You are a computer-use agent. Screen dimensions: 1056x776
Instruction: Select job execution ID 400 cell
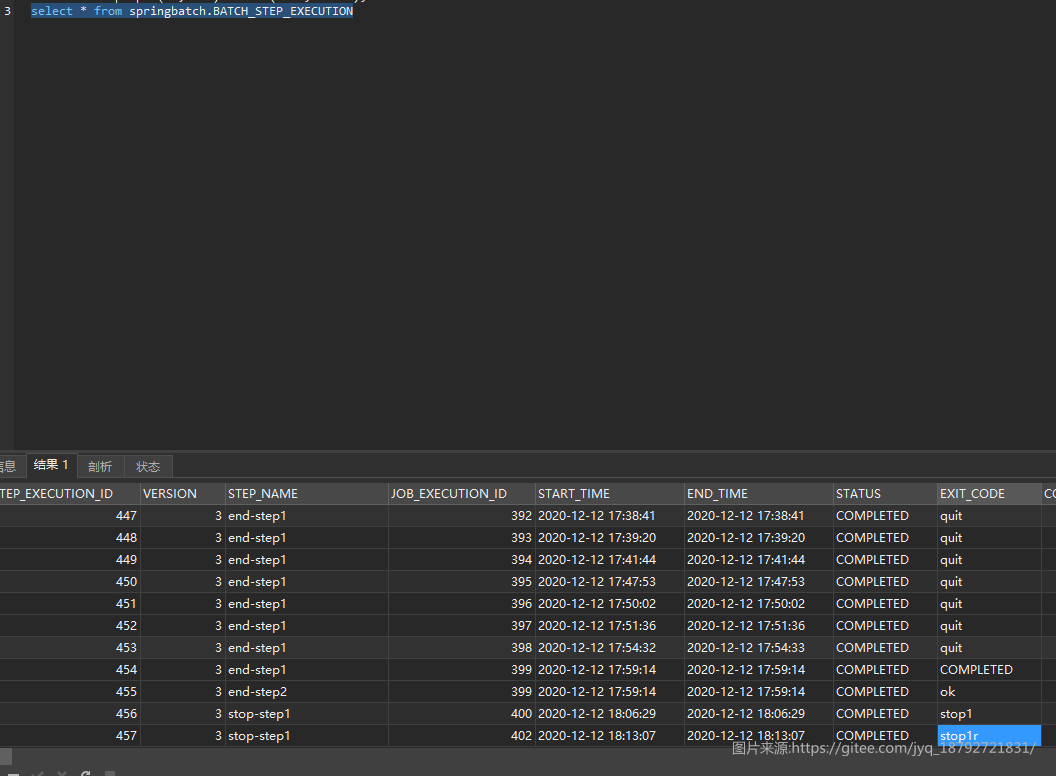[x=461, y=714]
